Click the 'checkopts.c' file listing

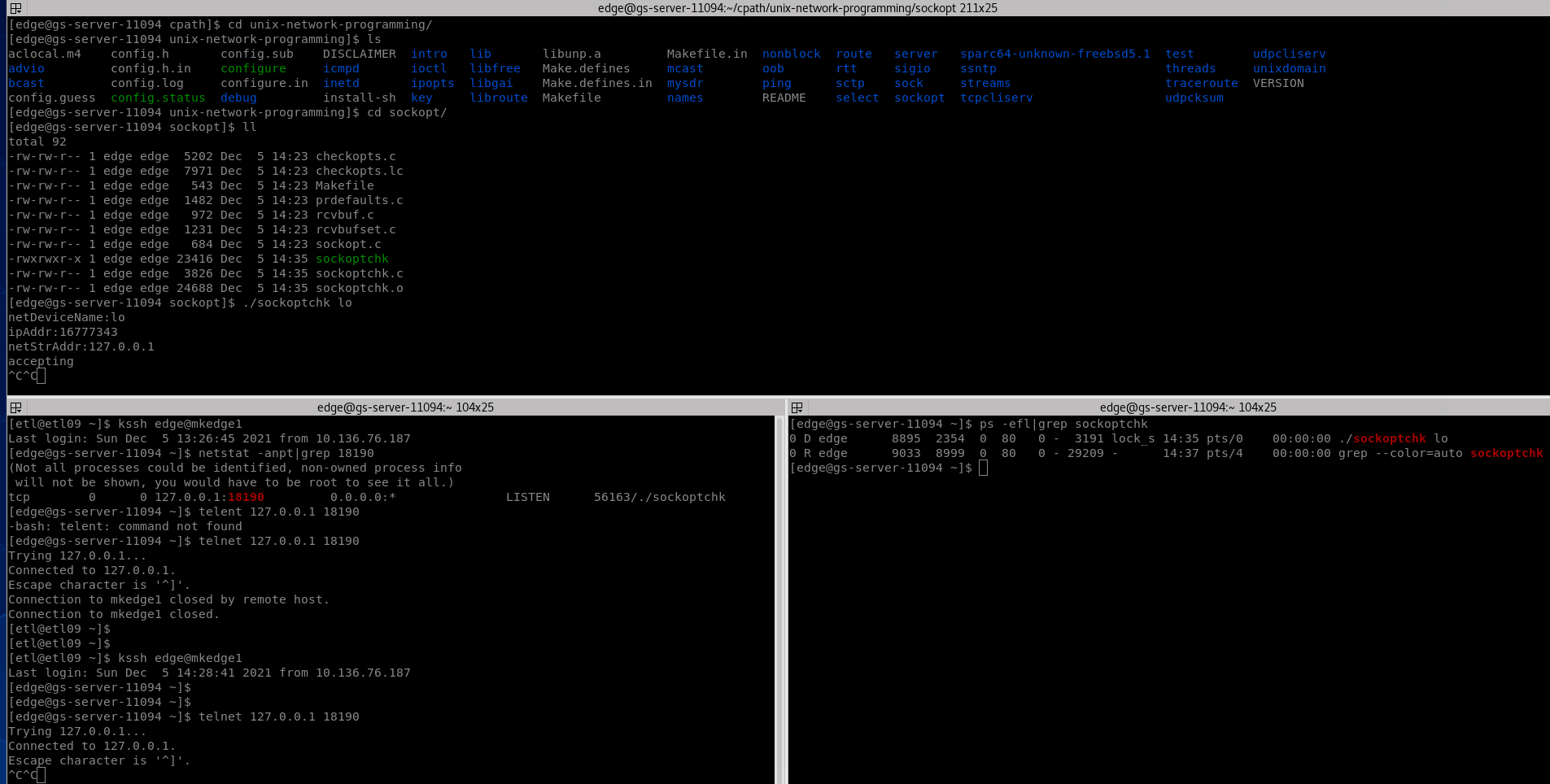356,156
